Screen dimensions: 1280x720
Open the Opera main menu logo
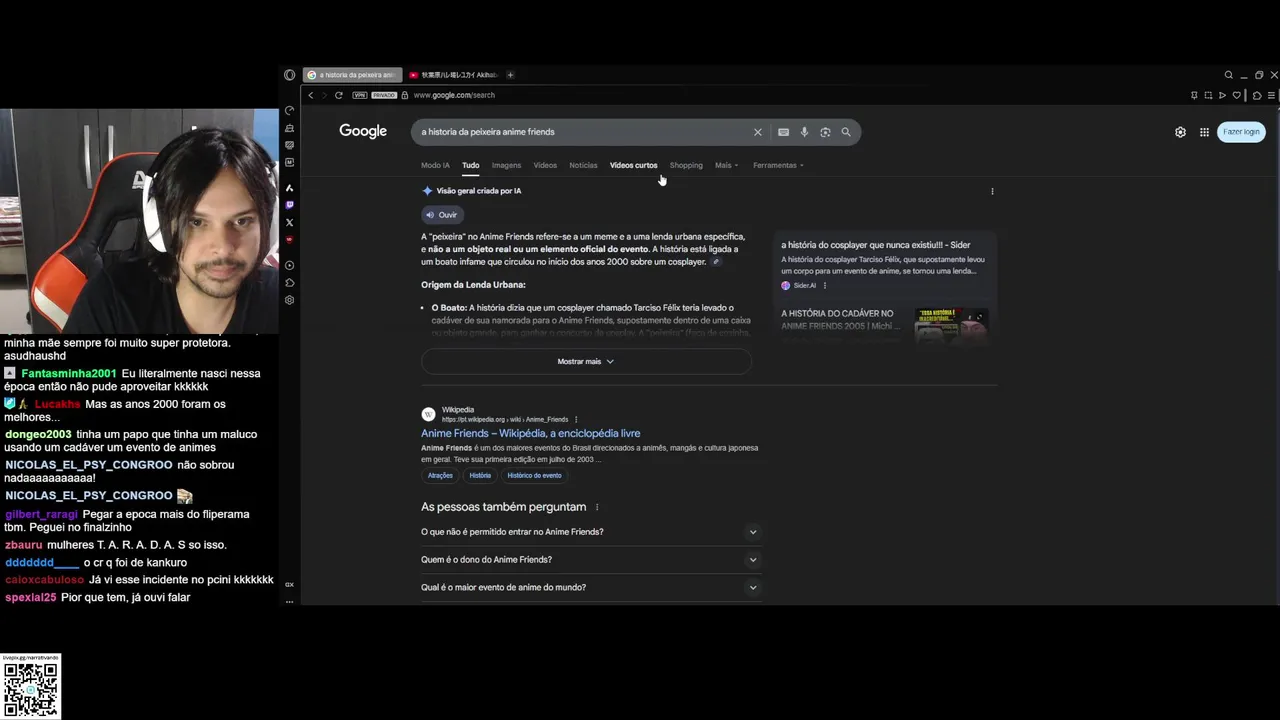289,75
